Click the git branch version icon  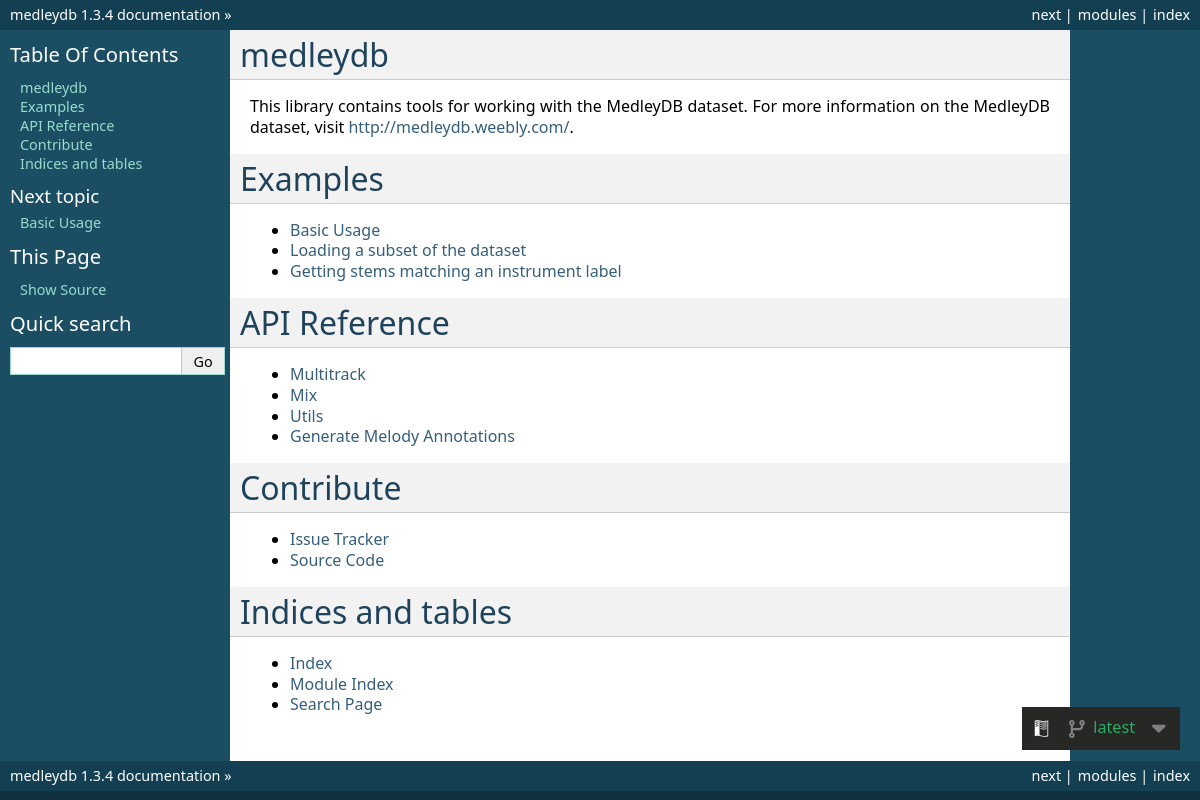(1076, 728)
